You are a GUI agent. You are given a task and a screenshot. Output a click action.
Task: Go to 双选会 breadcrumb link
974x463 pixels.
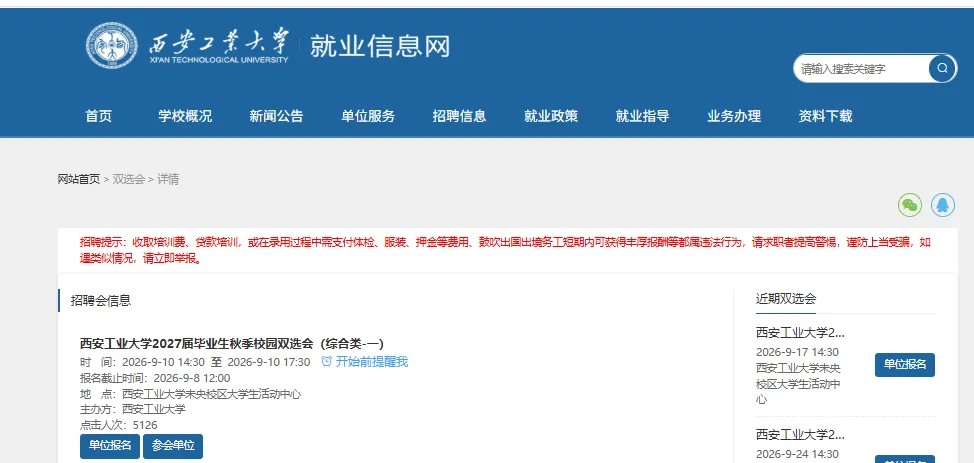(129, 180)
